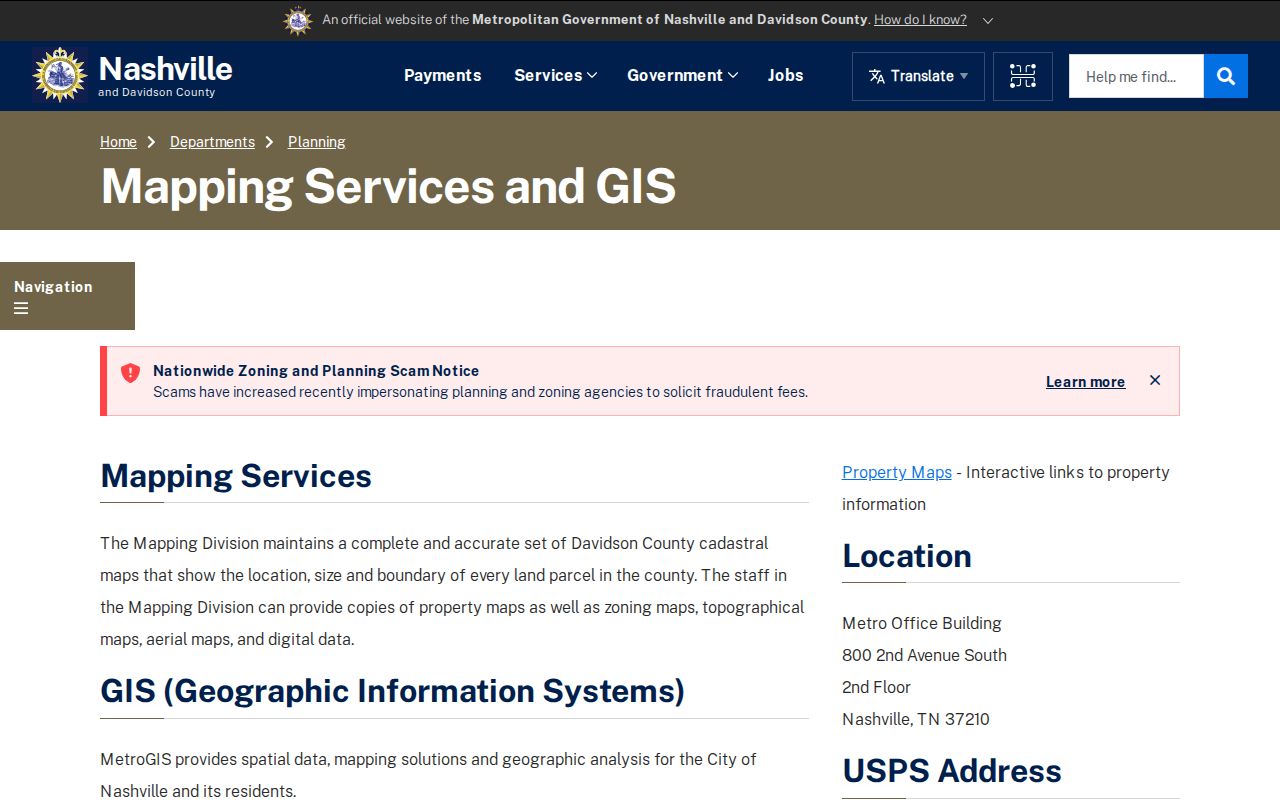
Task: Click the Nationwide Zoning and Planning Scam Notice title
Action: pos(316,370)
